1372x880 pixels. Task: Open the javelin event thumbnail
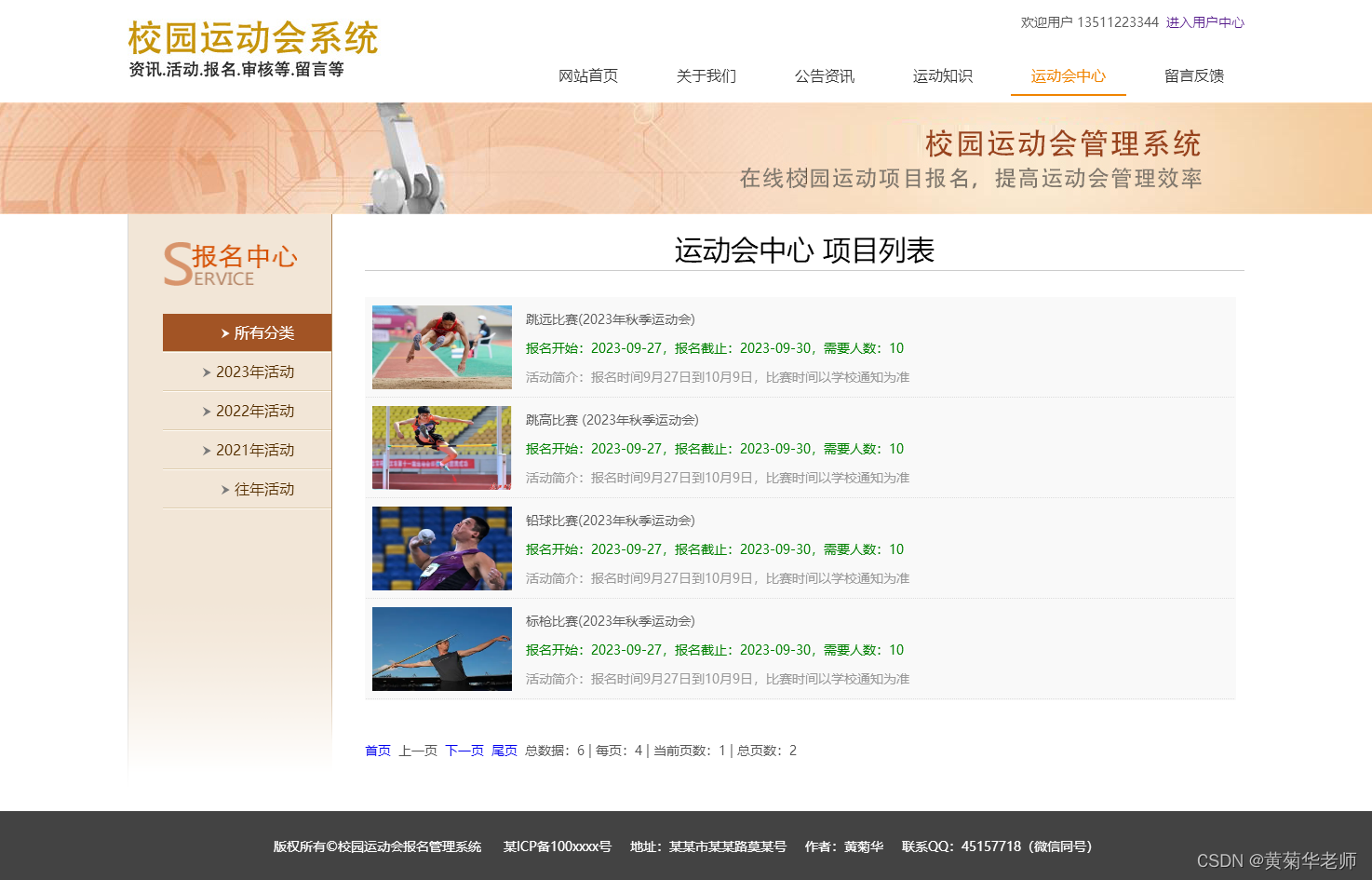click(x=442, y=649)
